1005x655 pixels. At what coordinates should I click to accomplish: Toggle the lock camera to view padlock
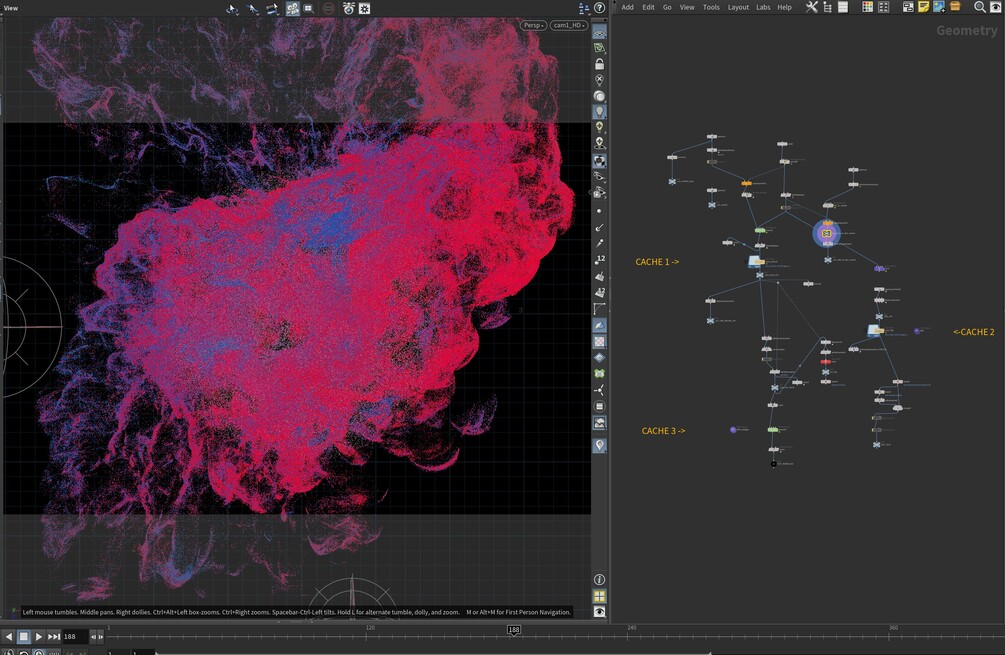[x=599, y=64]
